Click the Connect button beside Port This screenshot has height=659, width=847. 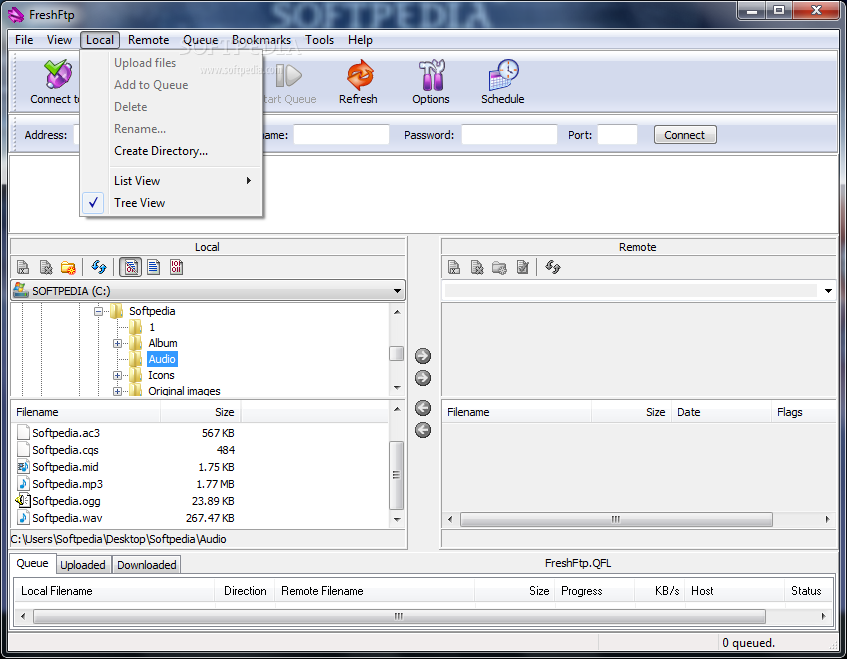pos(685,135)
